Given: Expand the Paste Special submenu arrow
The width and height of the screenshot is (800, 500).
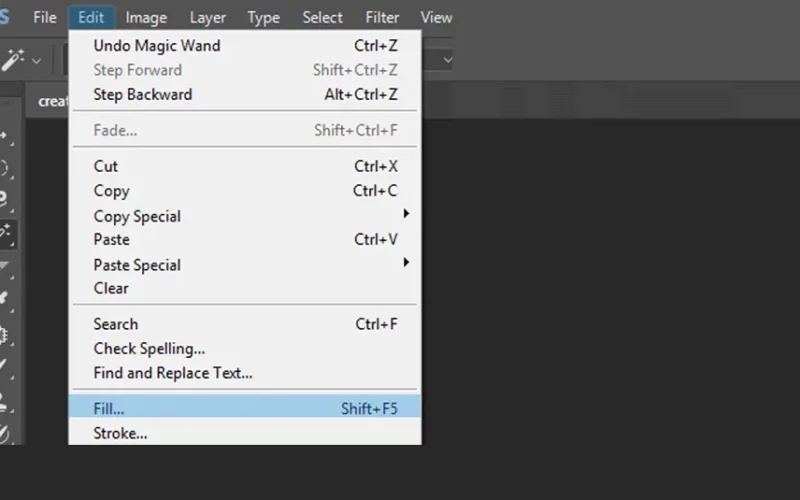Looking at the screenshot, I should tap(406, 262).
